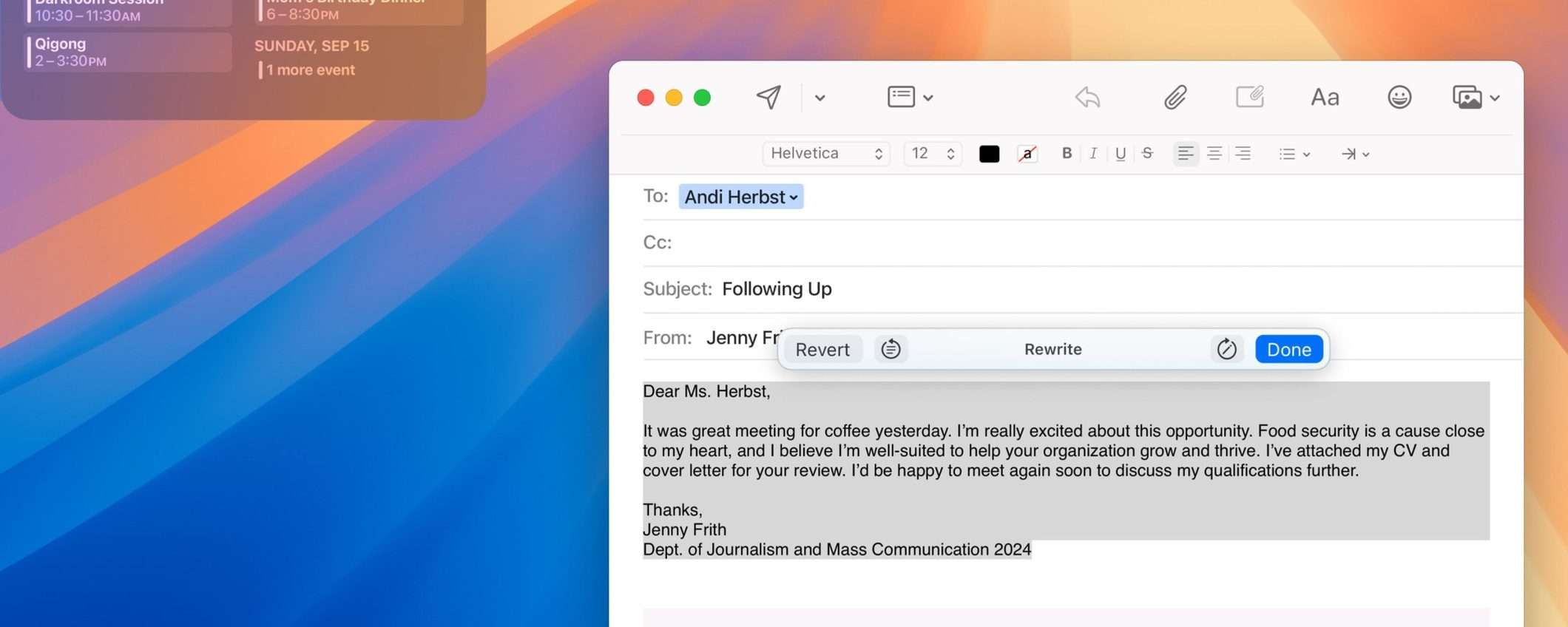Attach a file with the paperclip icon
The image size is (1568, 627).
pyautogui.click(x=1175, y=97)
